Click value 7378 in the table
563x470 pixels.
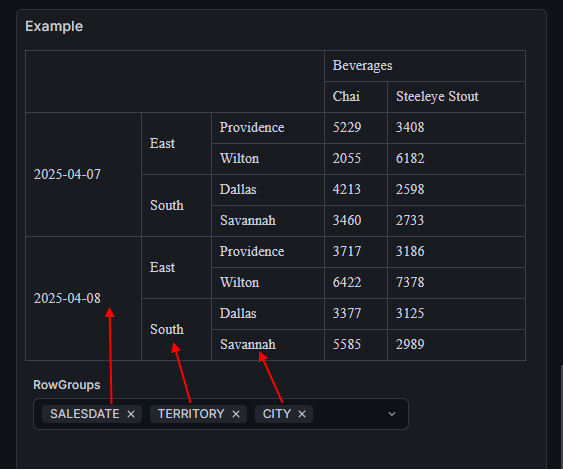click(x=410, y=283)
